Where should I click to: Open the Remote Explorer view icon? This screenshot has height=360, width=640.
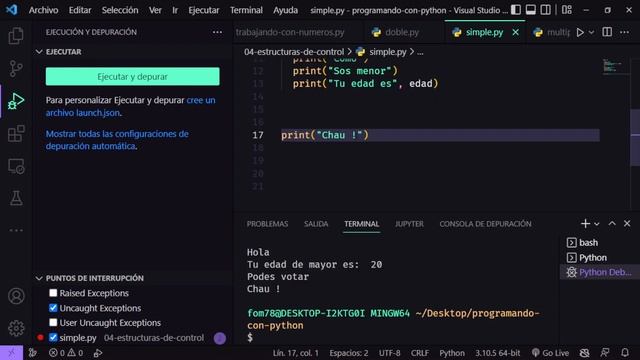(x=16, y=166)
